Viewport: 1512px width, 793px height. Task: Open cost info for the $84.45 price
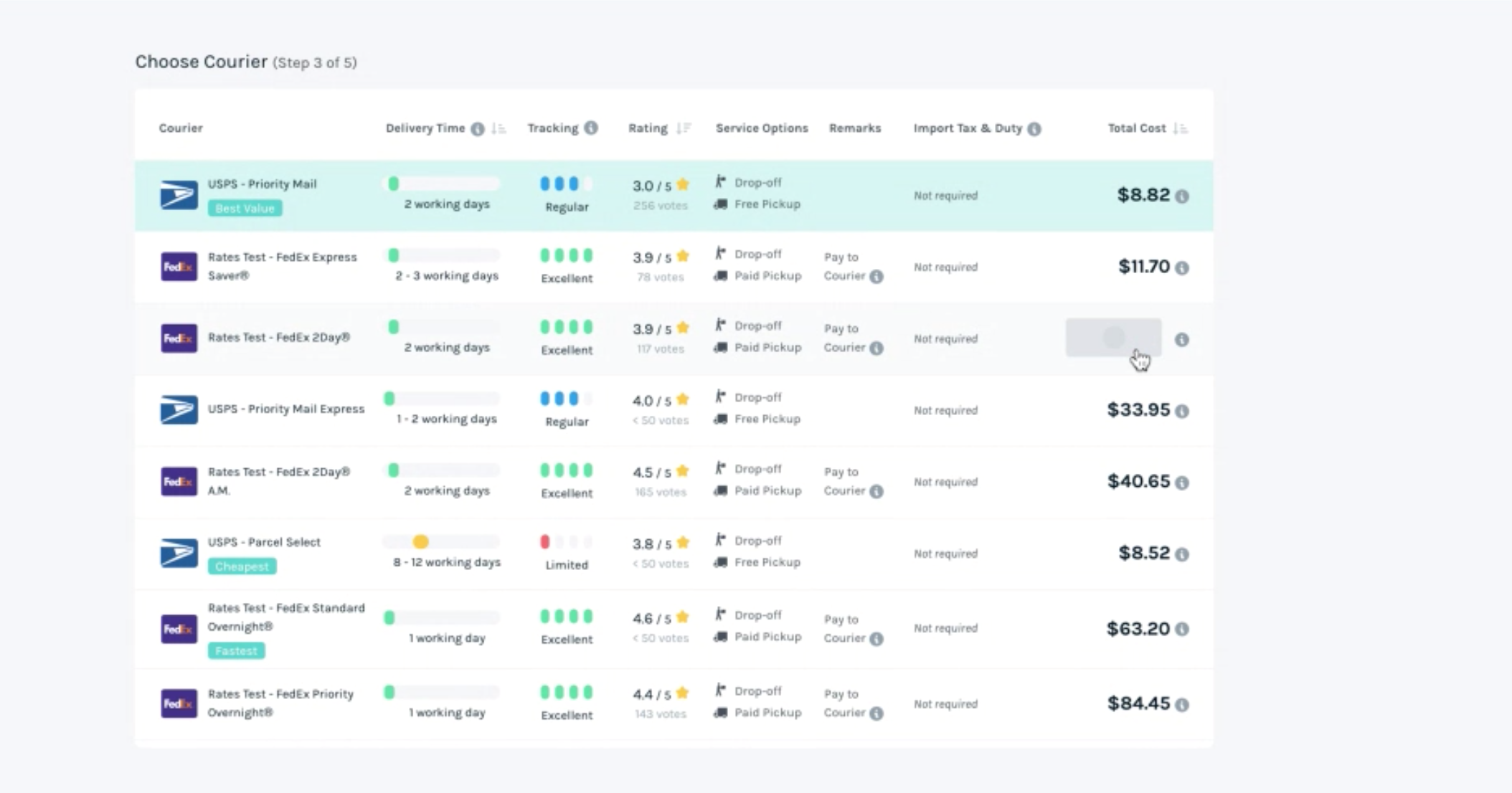click(x=1182, y=705)
